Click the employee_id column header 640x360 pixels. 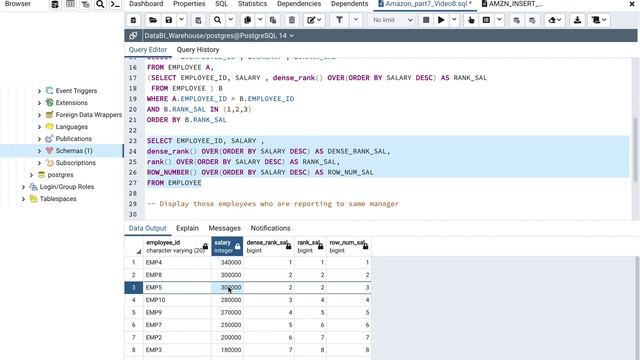177,246
